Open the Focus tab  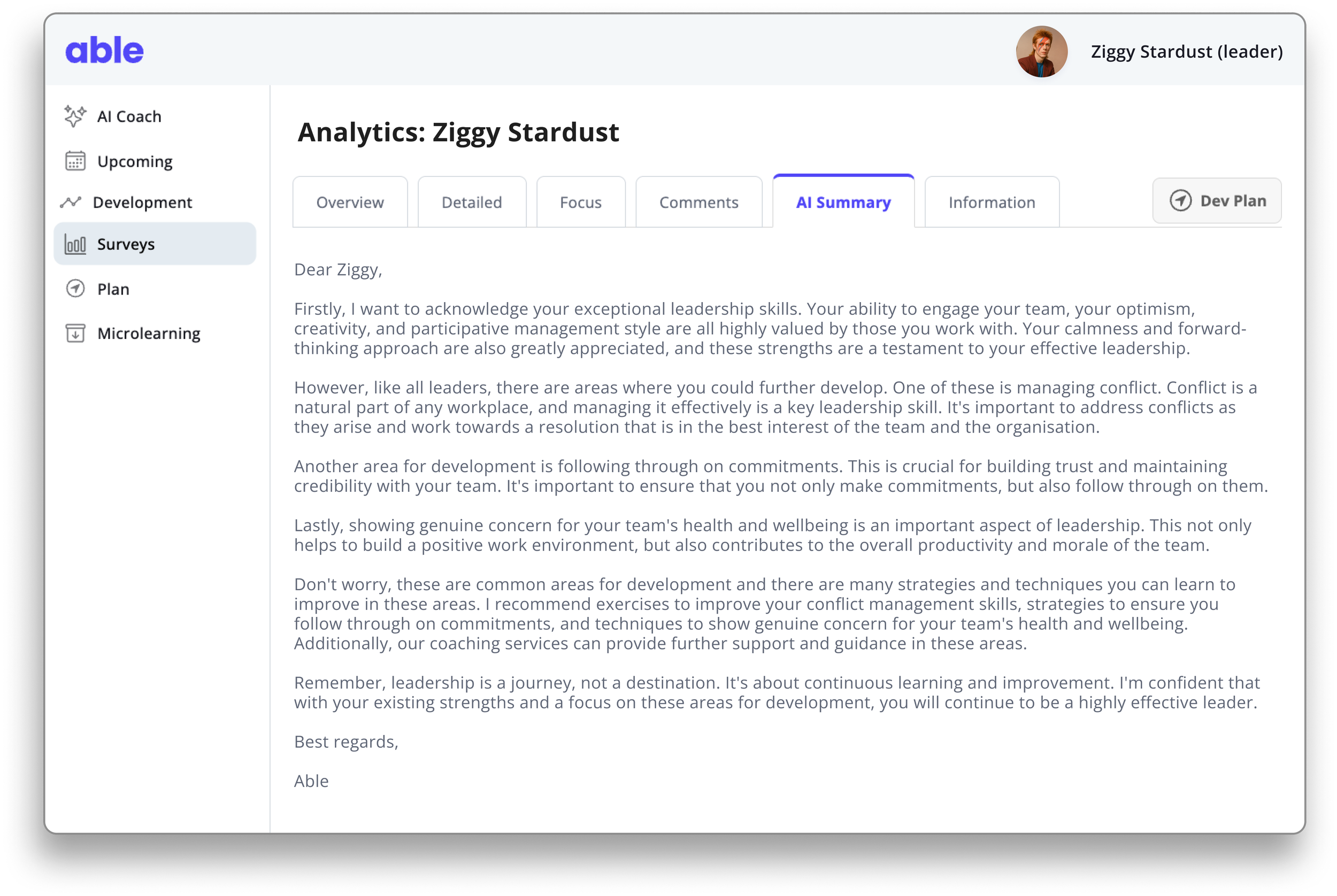[581, 202]
